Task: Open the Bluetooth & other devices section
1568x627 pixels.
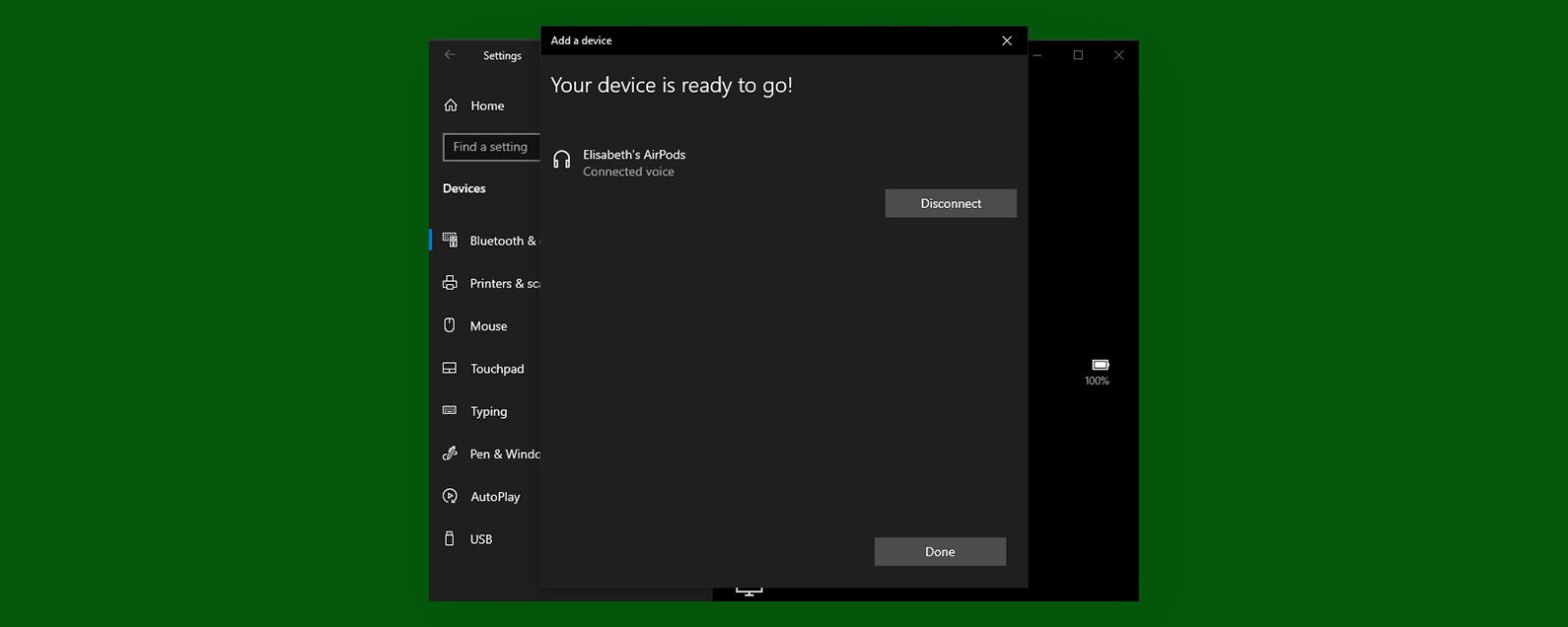Action: 502,241
